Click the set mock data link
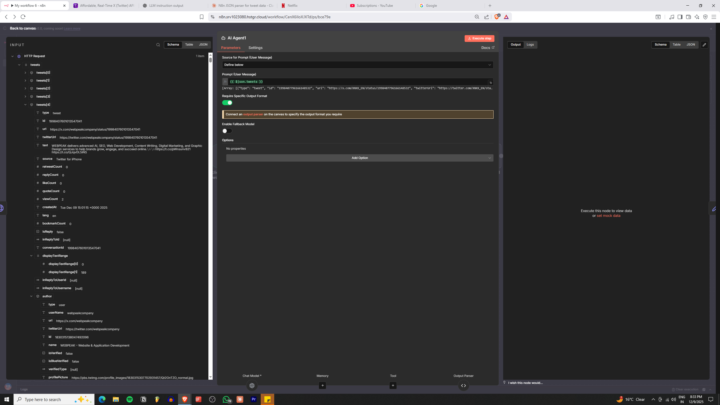 click(x=608, y=215)
